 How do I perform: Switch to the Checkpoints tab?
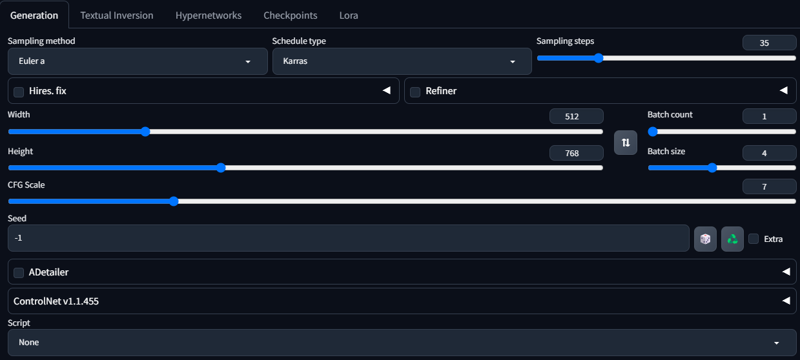tap(290, 15)
